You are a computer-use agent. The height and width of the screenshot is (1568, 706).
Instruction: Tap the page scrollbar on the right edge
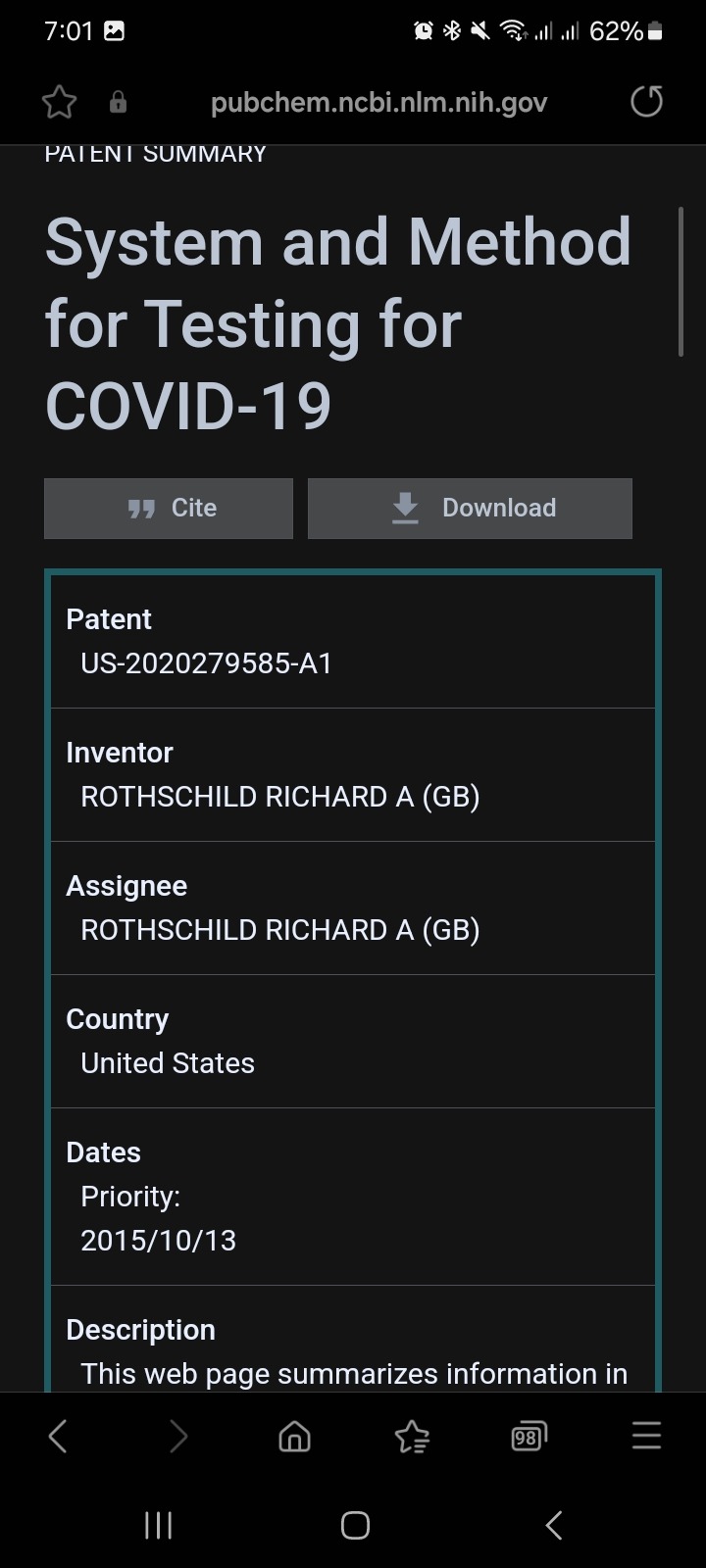(681, 281)
